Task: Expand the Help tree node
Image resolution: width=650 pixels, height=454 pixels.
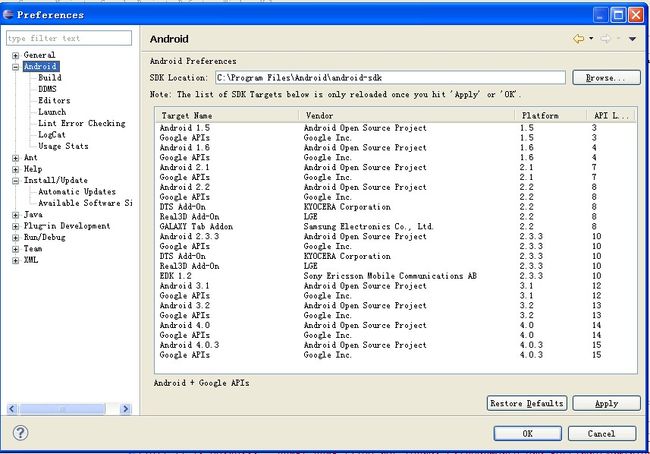Action: pyautogui.click(x=15, y=170)
